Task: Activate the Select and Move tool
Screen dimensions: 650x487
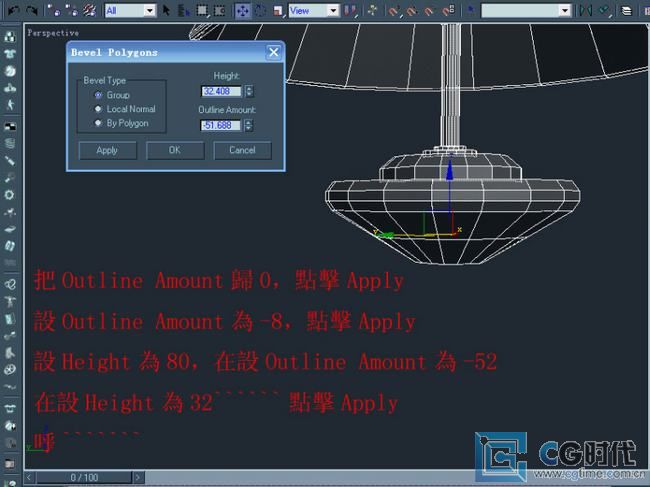Action: coord(243,11)
